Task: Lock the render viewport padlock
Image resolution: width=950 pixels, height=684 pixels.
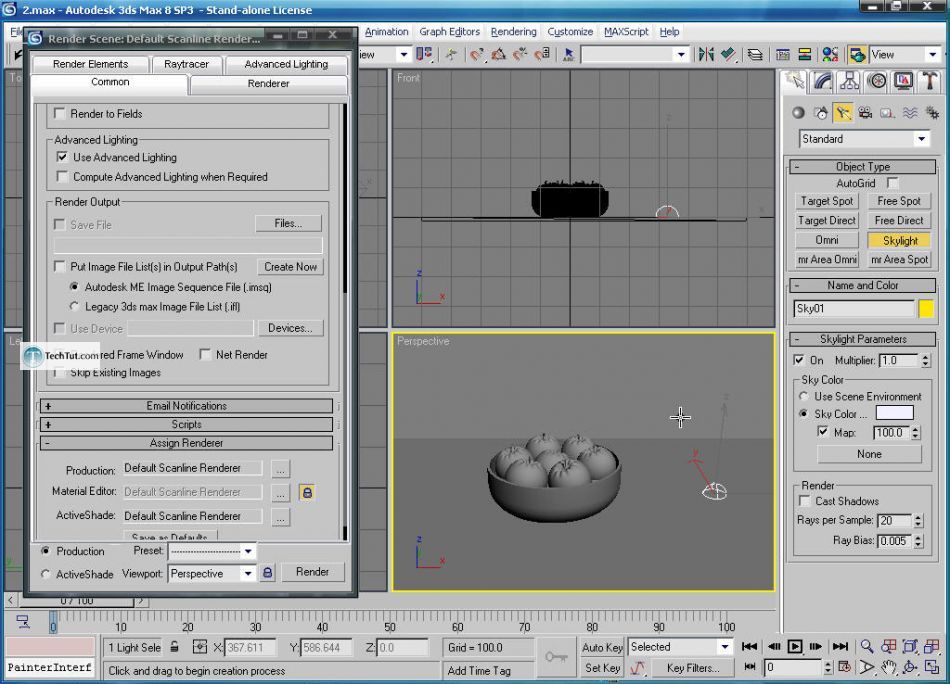Action: click(x=267, y=573)
